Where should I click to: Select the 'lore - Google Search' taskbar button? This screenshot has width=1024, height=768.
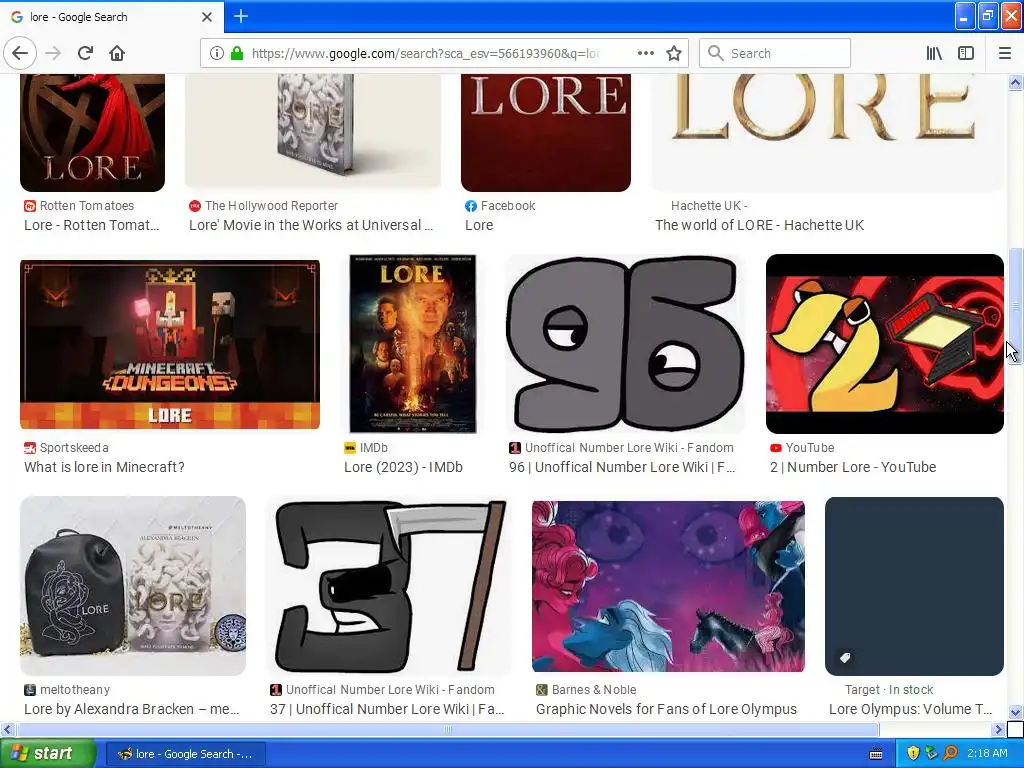(x=185, y=754)
